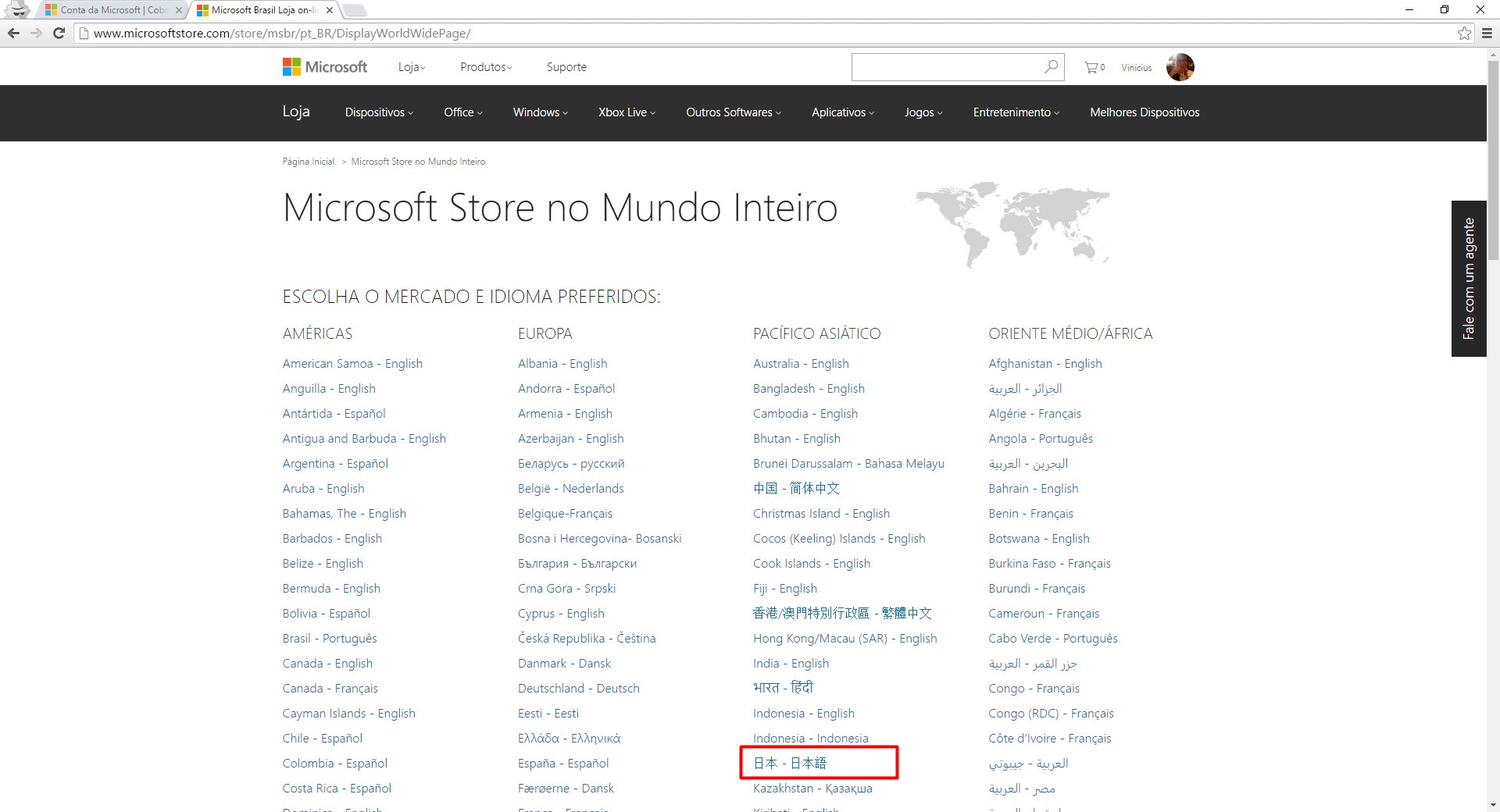Click the user profile picture

point(1180,67)
